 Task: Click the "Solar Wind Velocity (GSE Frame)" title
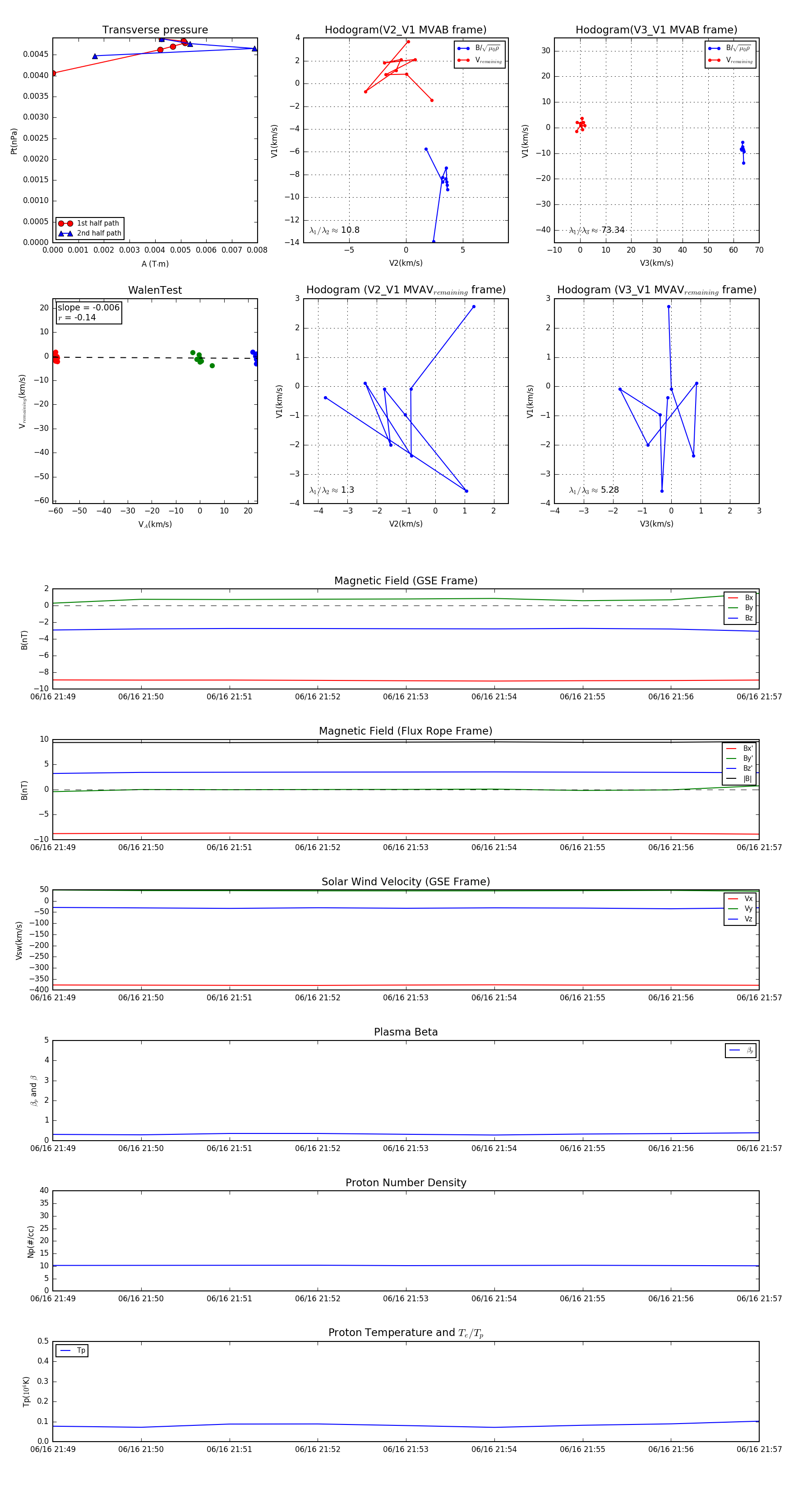pyautogui.click(x=406, y=882)
